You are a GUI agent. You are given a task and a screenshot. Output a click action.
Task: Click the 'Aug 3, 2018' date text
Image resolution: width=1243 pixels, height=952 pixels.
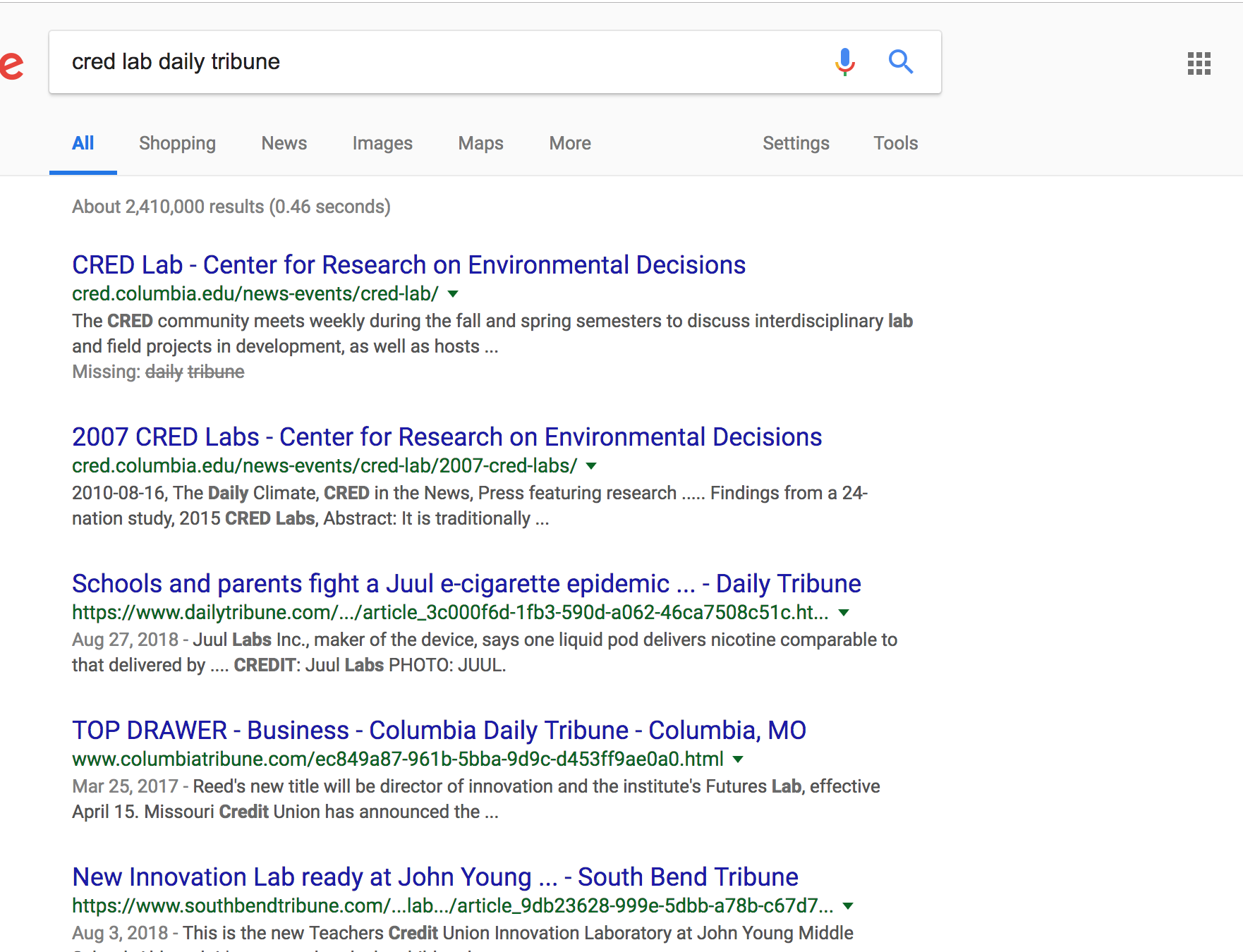tap(120, 933)
